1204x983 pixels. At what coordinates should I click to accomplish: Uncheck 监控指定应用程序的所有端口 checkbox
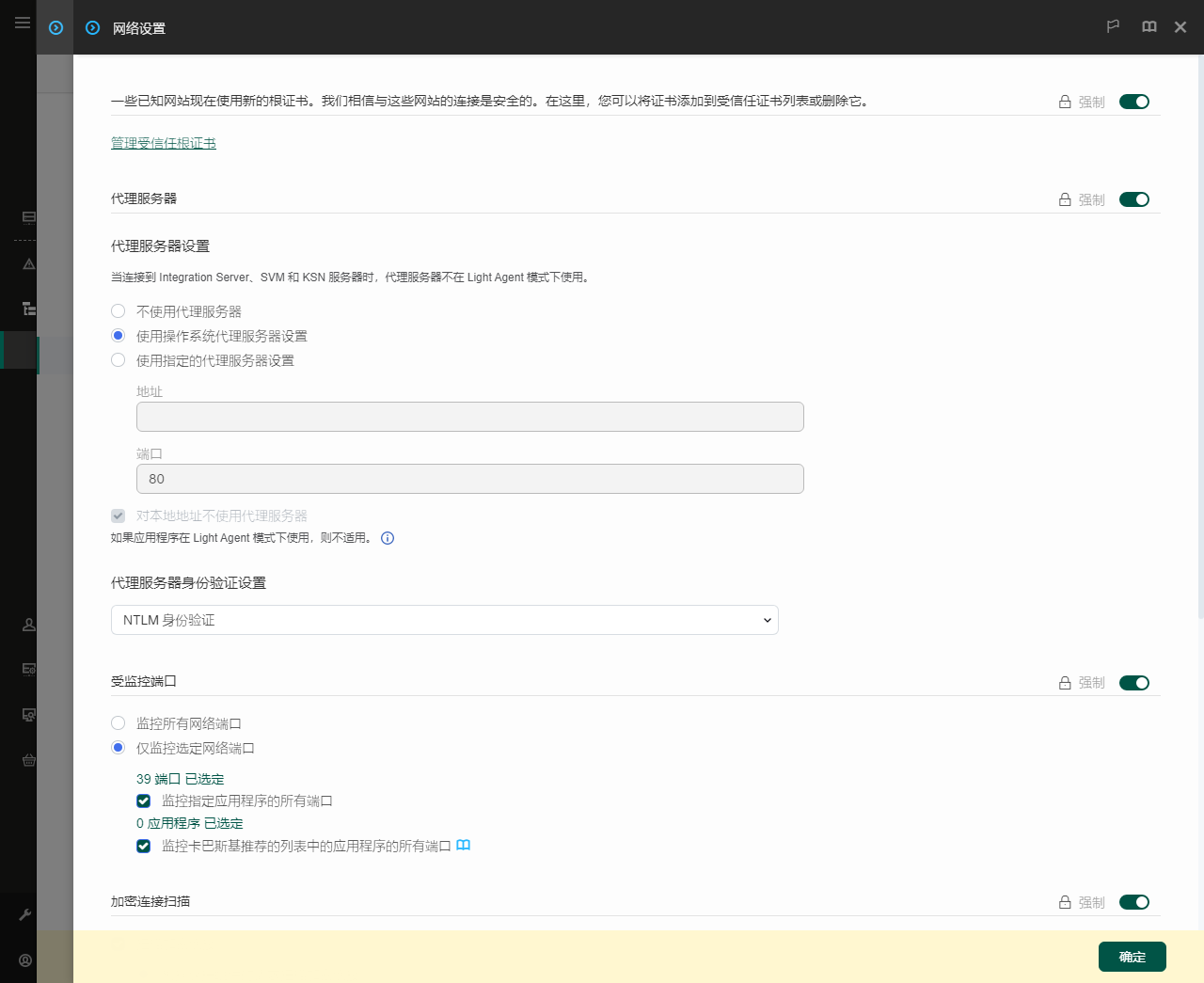click(x=144, y=801)
